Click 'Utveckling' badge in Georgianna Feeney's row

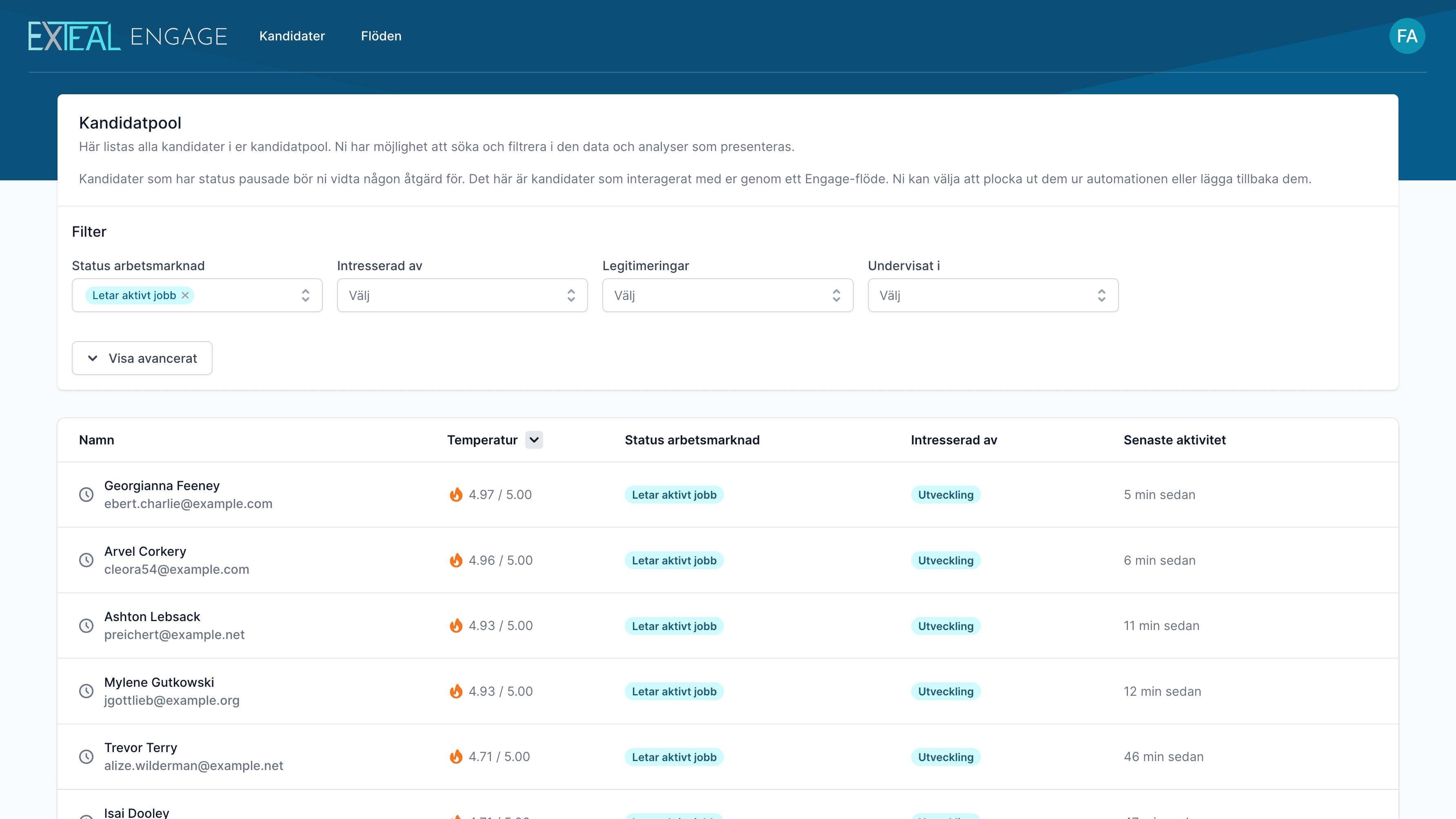(946, 495)
